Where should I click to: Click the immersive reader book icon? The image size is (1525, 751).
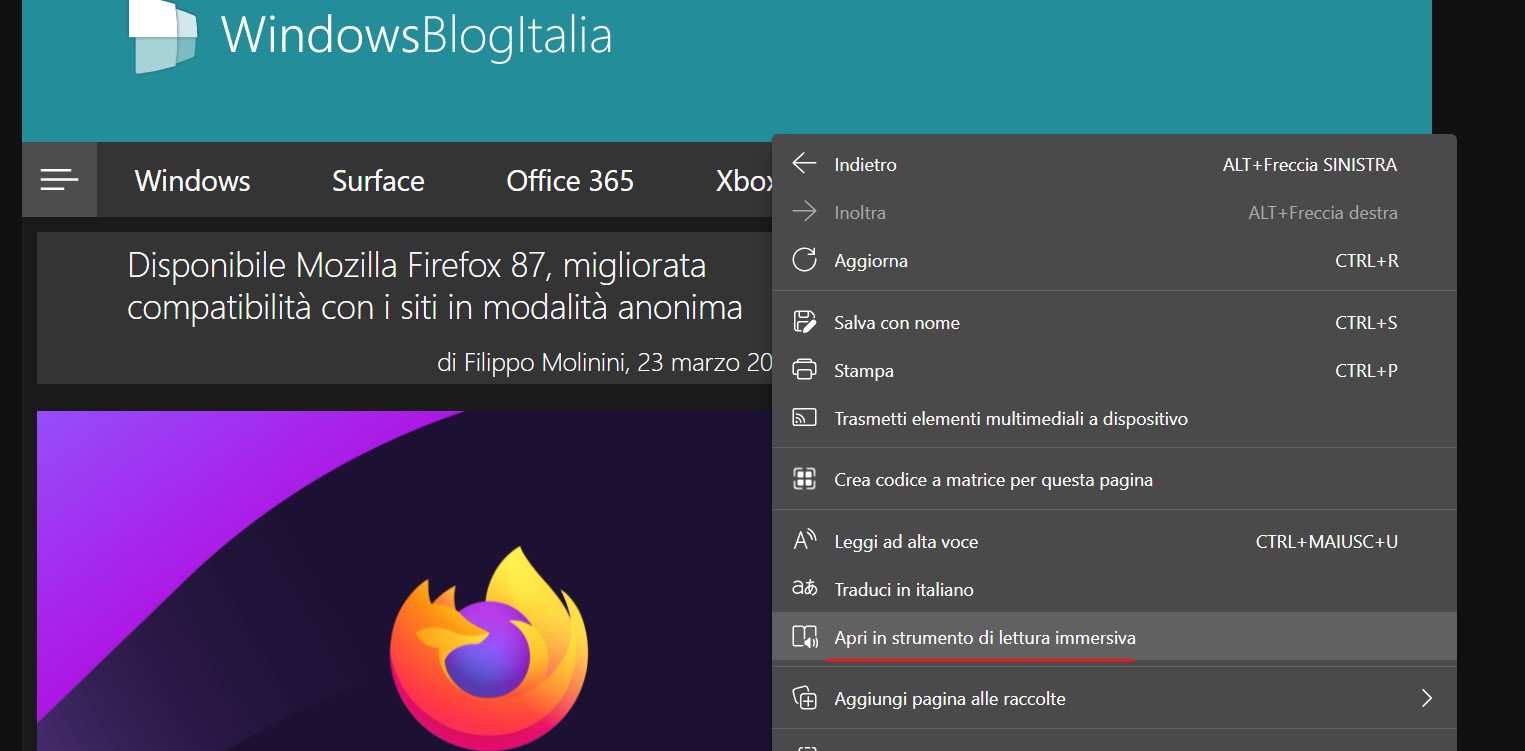[804, 637]
